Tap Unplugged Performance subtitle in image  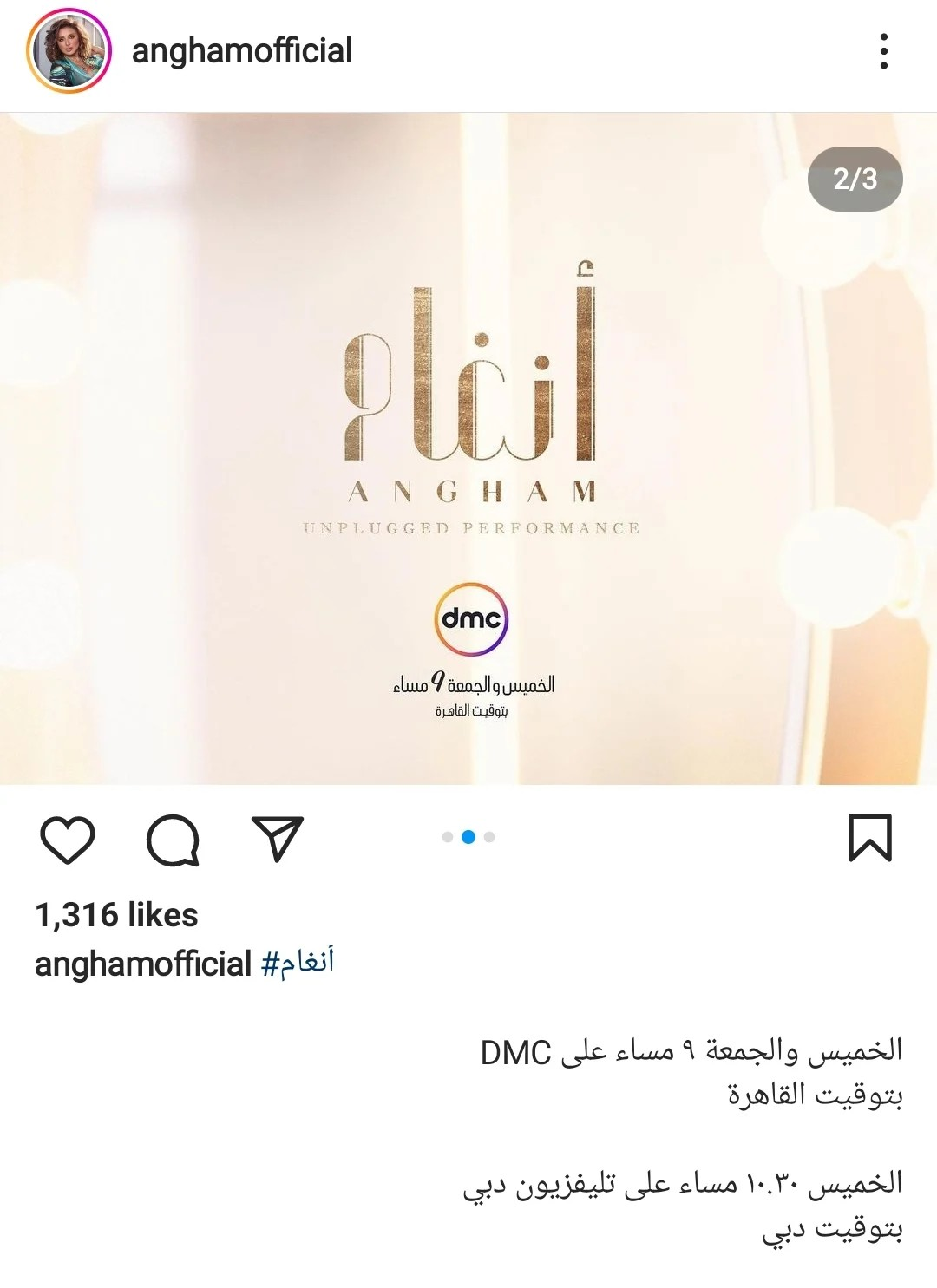point(471,528)
